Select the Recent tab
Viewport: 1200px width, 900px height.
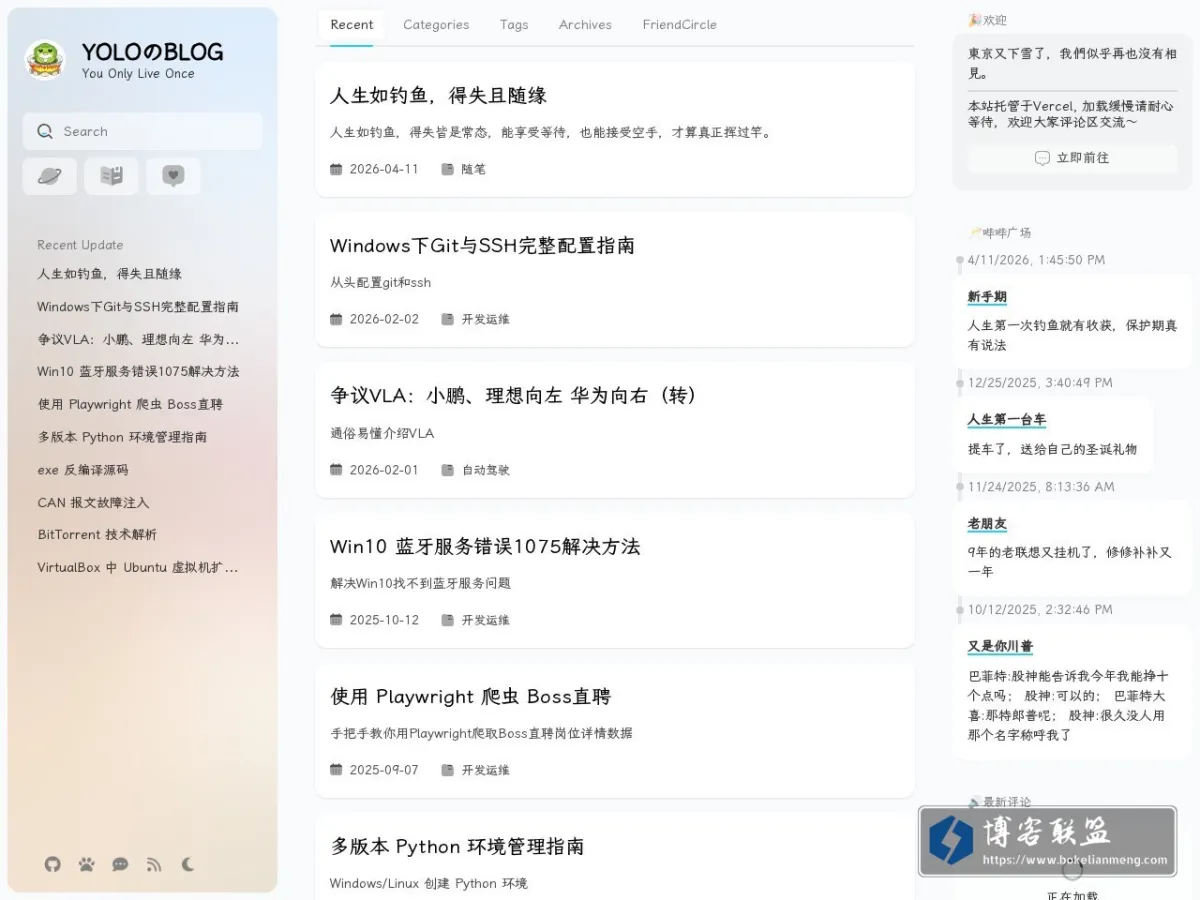[352, 25]
